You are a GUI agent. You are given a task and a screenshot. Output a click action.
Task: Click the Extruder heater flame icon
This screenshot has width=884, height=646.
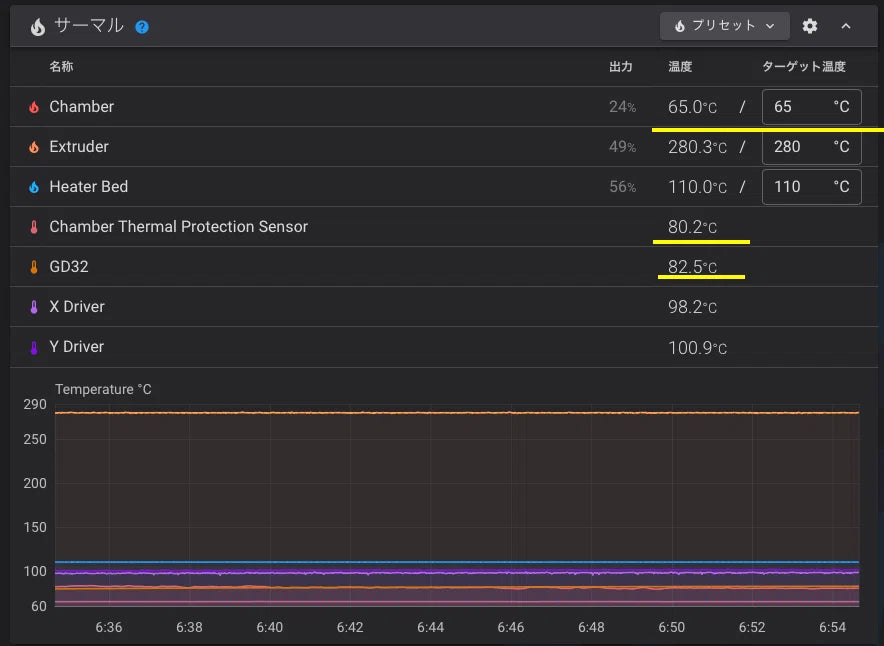34,147
